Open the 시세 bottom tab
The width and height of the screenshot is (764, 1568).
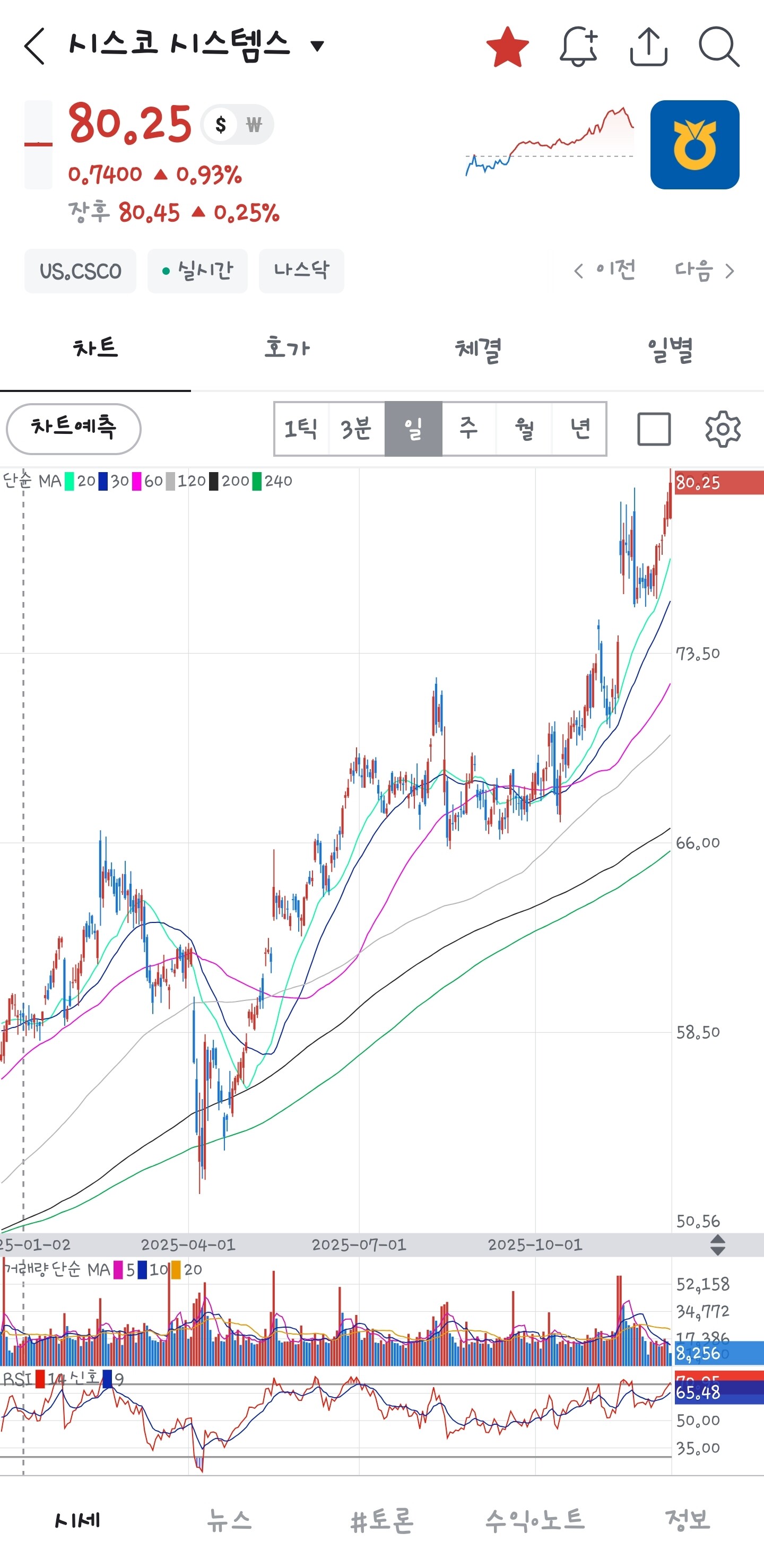click(x=77, y=1520)
